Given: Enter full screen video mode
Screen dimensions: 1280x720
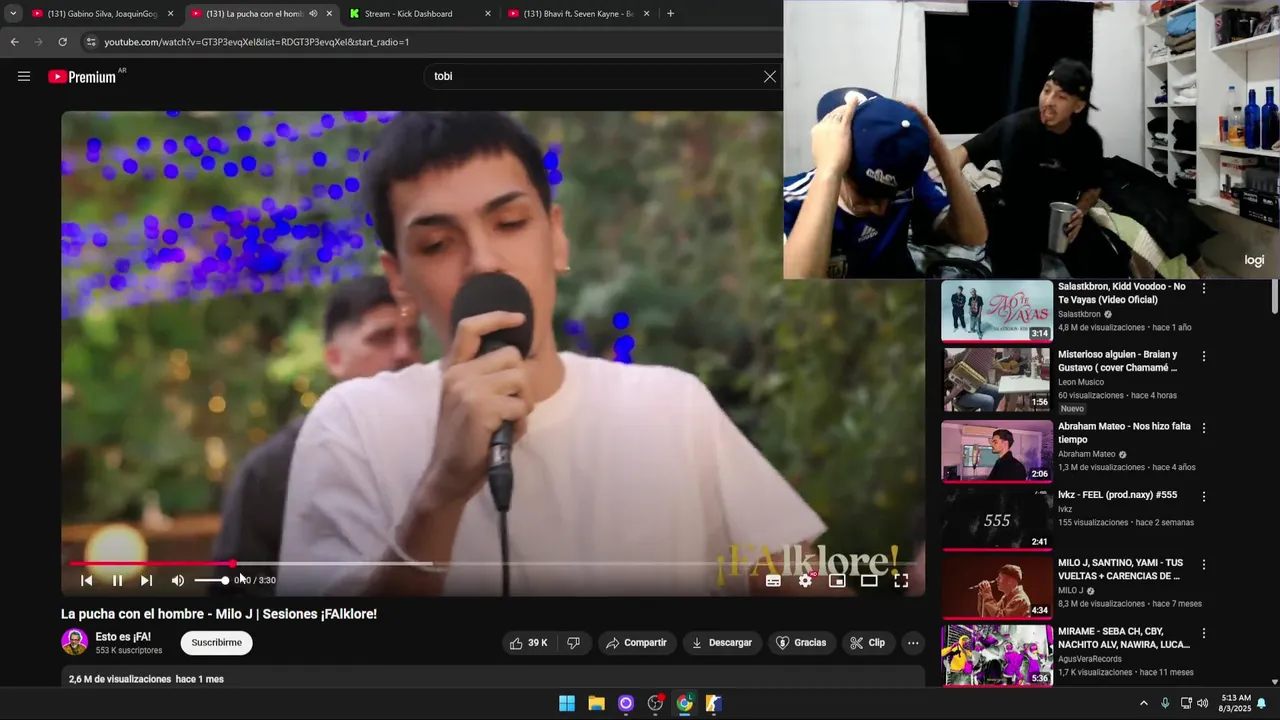Looking at the screenshot, I should pyautogui.click(x=901, y=580).
